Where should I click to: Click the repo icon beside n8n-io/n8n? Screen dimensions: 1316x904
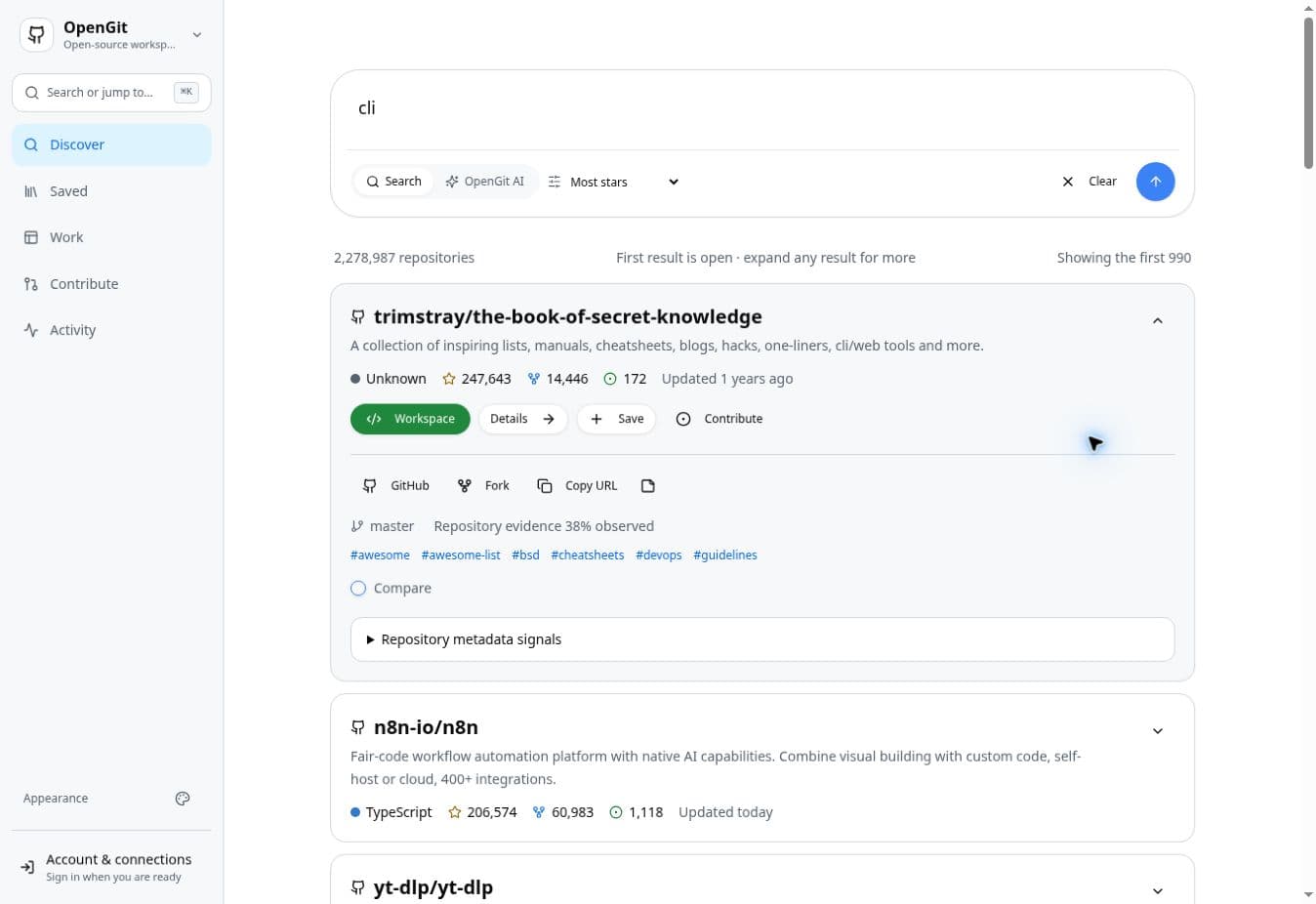(x=358, y=728)
